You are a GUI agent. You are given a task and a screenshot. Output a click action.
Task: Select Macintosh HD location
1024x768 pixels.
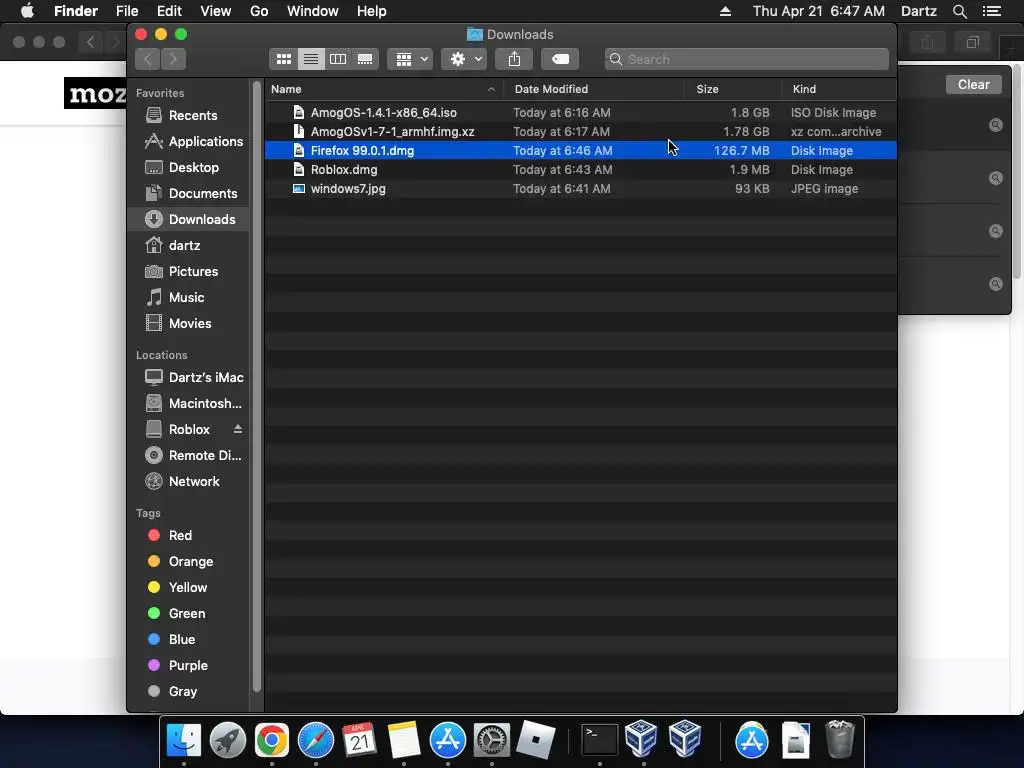pyautogui.click(x=189, y=404)
